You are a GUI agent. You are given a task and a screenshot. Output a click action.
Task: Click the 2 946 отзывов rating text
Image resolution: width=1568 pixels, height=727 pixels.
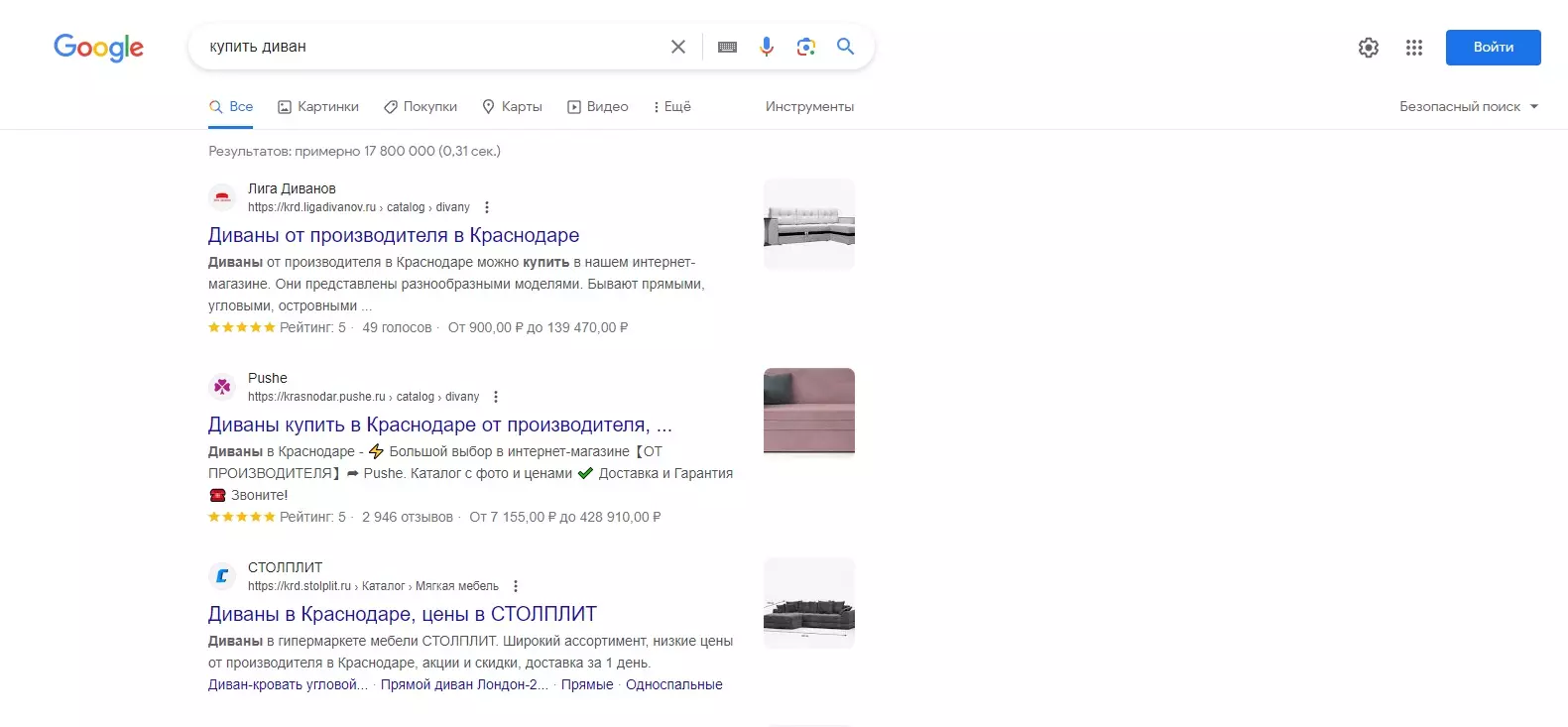tap(408, 517)
